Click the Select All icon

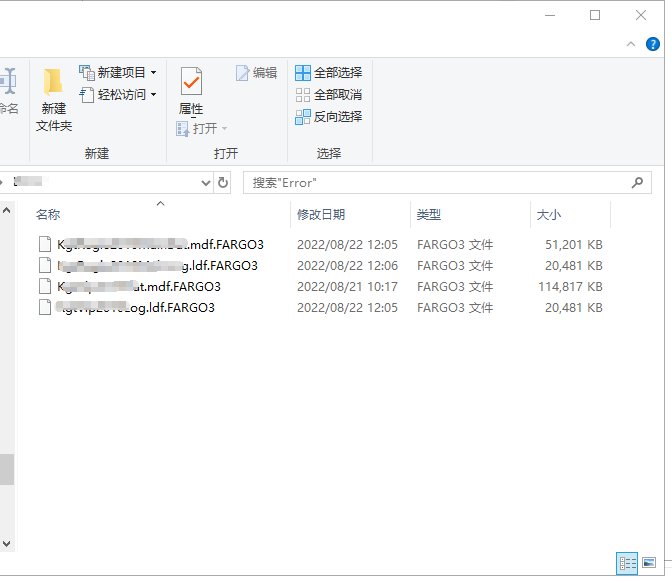click(303, 73)
